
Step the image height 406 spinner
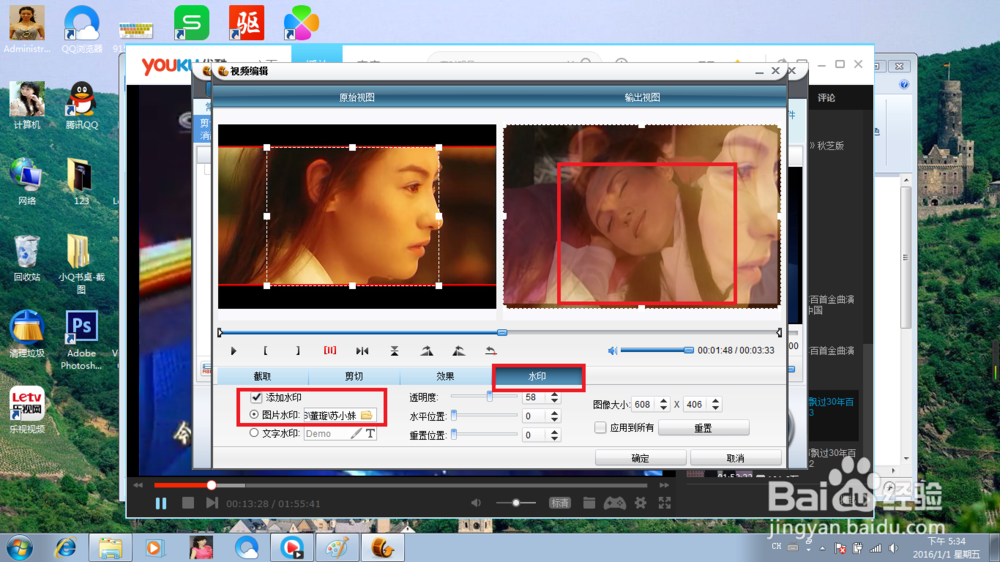(x=715, y=404)
